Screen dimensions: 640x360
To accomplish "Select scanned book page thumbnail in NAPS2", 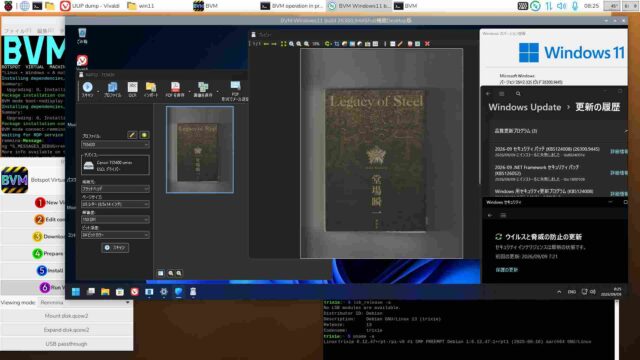I will coord(200,149).
